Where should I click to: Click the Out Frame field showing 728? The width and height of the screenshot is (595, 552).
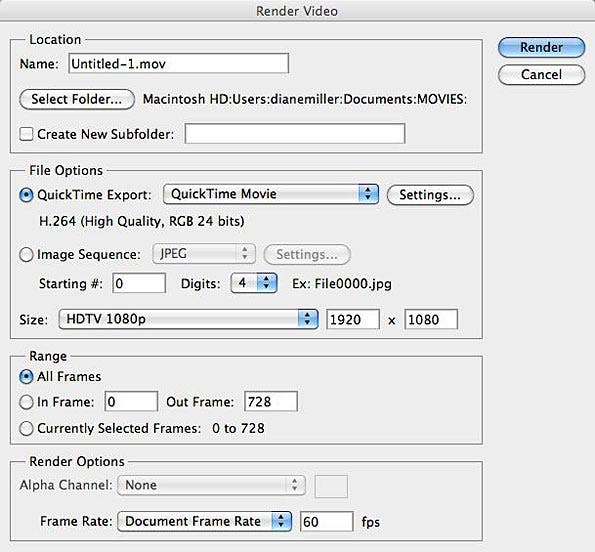point(271,401)
